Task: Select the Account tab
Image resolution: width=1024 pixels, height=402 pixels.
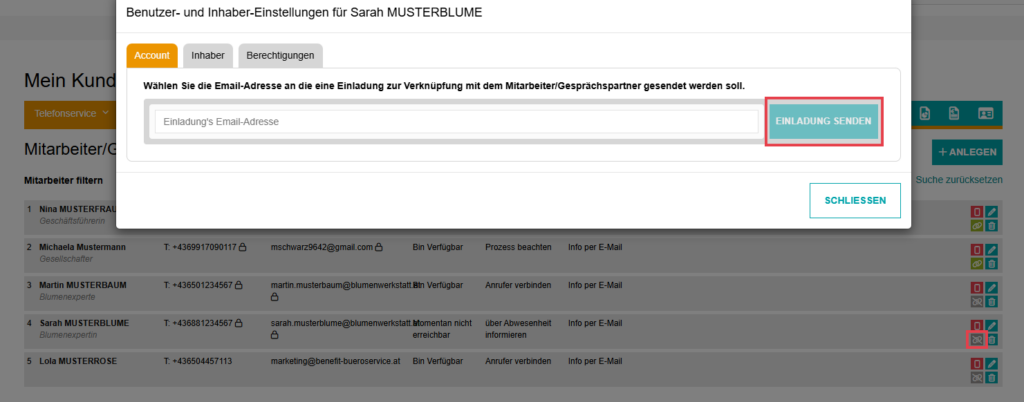Action: click(152, 55)
